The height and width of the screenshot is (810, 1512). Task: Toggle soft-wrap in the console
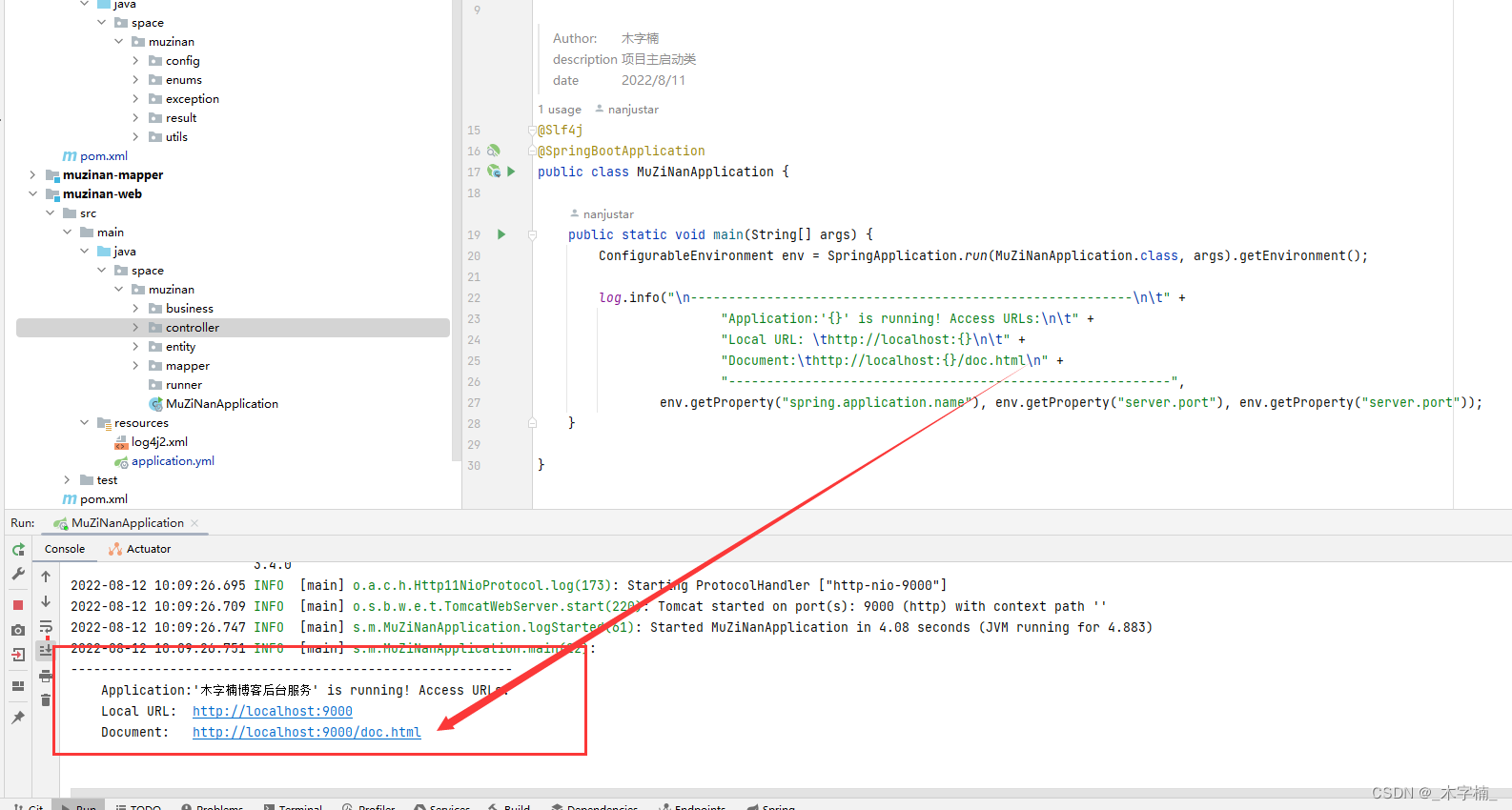(46, 627)
